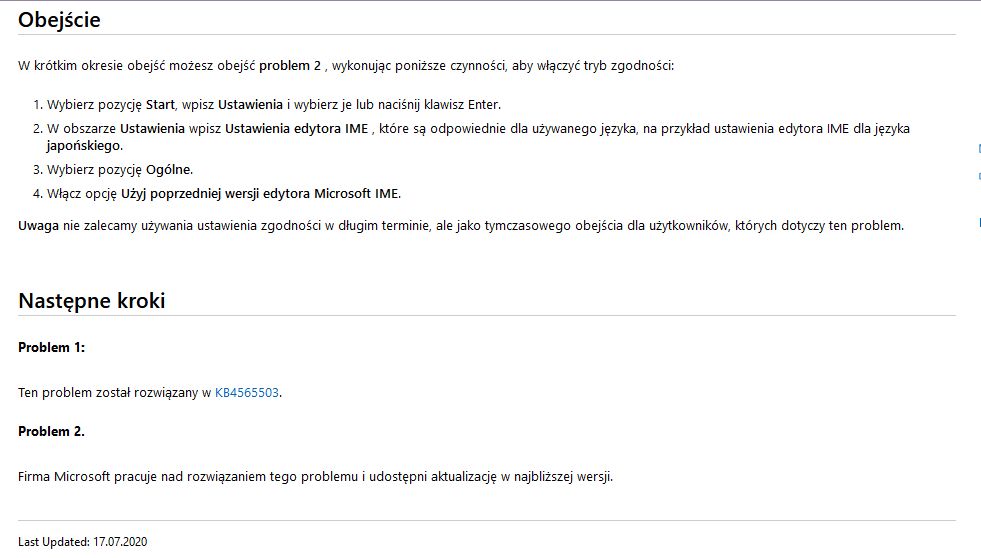Click the bold "Uwaga" note label
The image size is (981, 558).
(38, 225)
